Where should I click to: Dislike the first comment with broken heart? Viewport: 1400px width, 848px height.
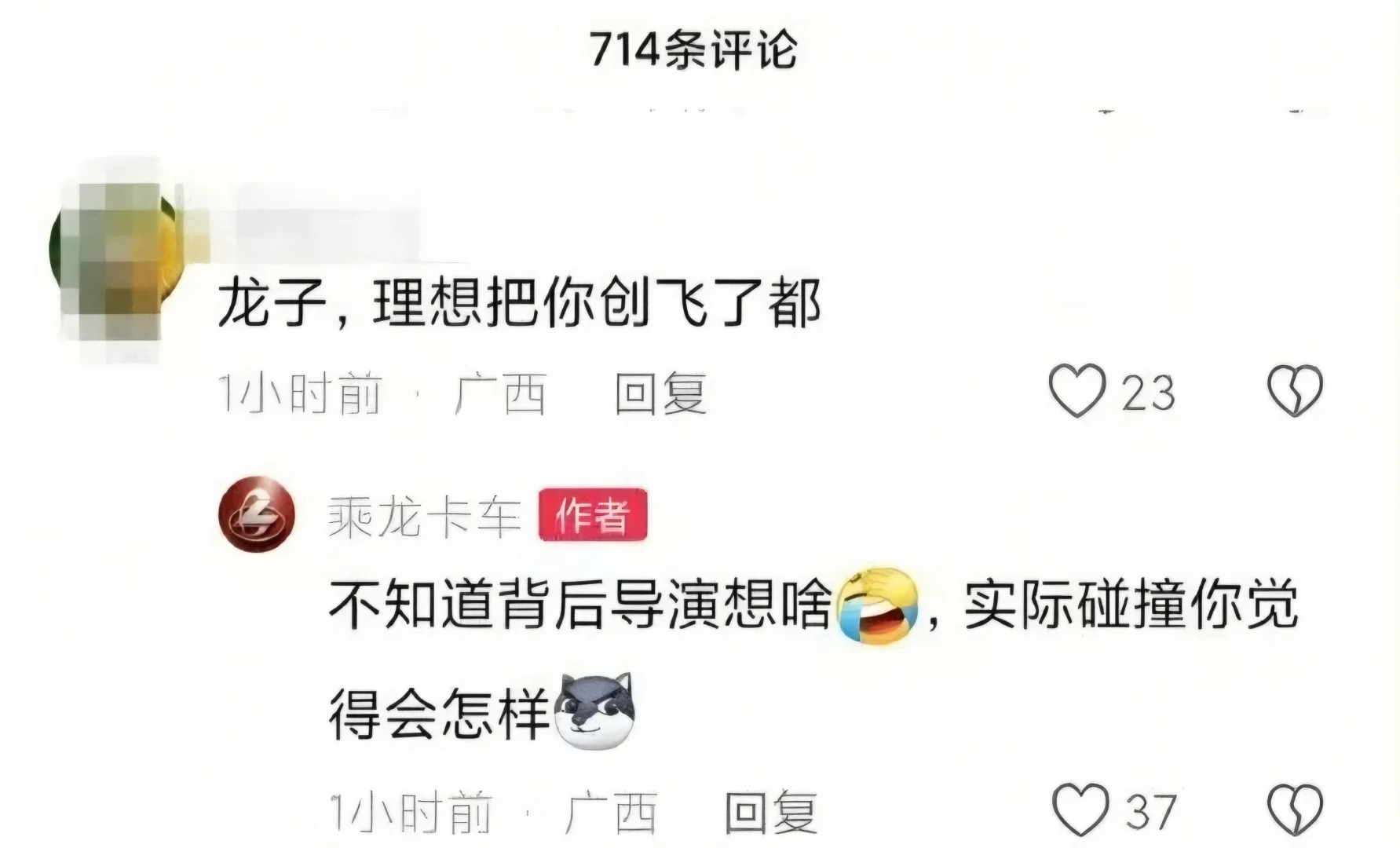coord(1296,391)
